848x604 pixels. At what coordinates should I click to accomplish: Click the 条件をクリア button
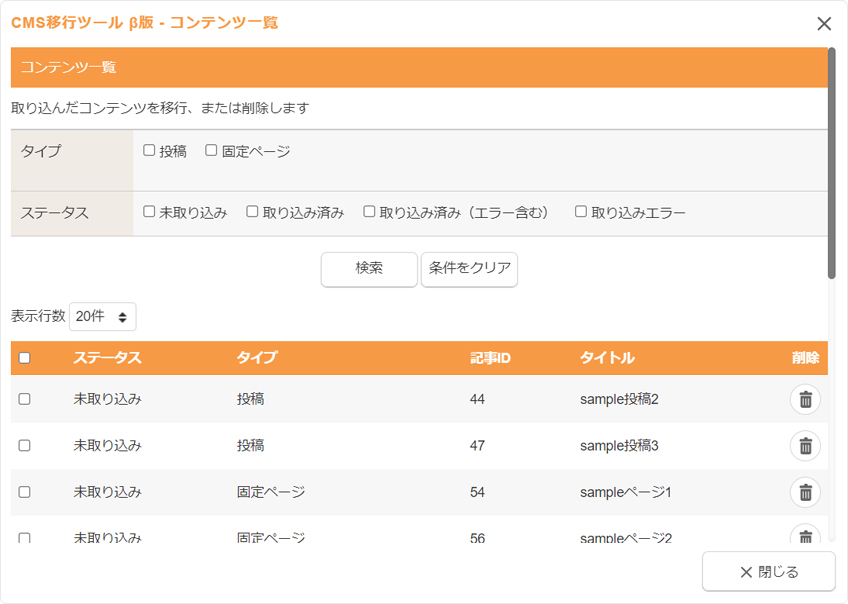[x=469, y=269]
